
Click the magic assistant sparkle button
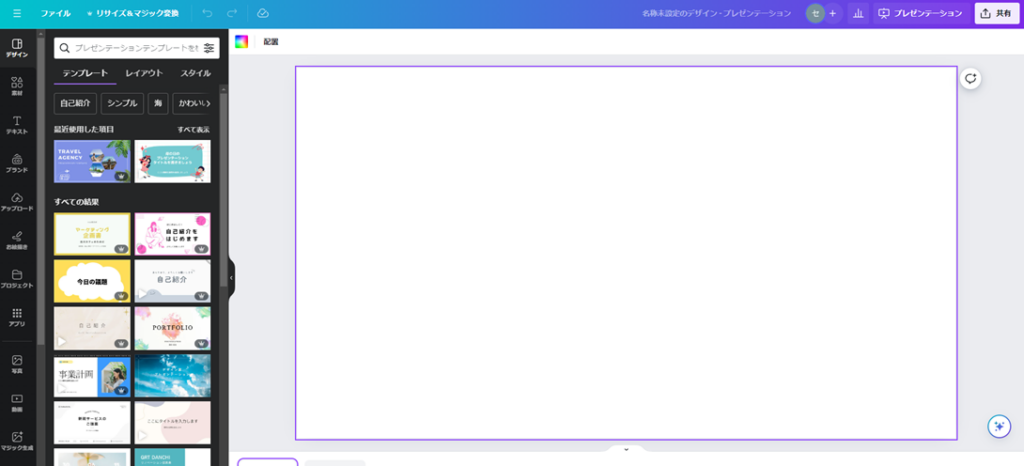coord(998,426)
